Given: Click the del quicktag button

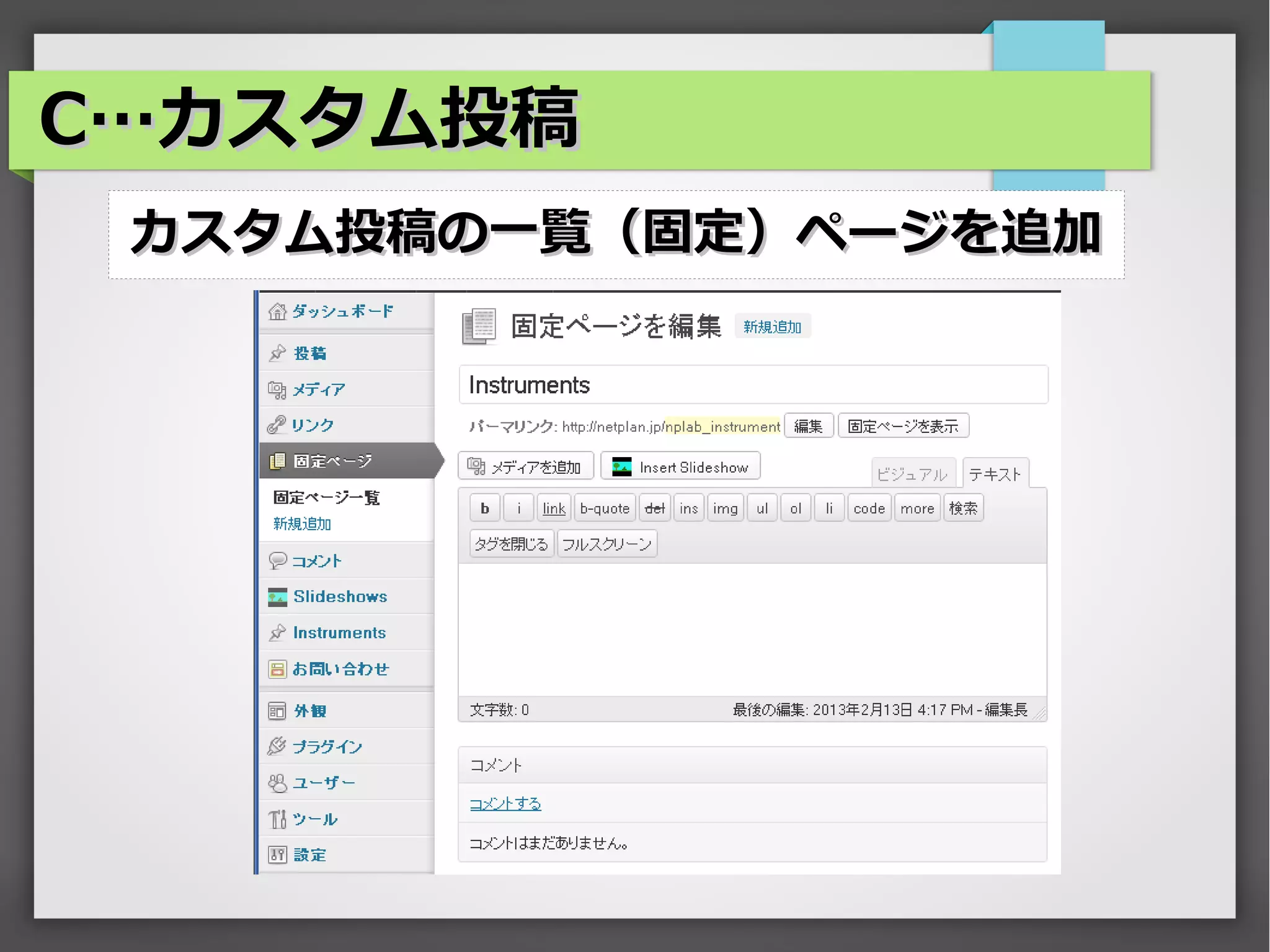Looking at the screenshot, I should pos(654,509).
